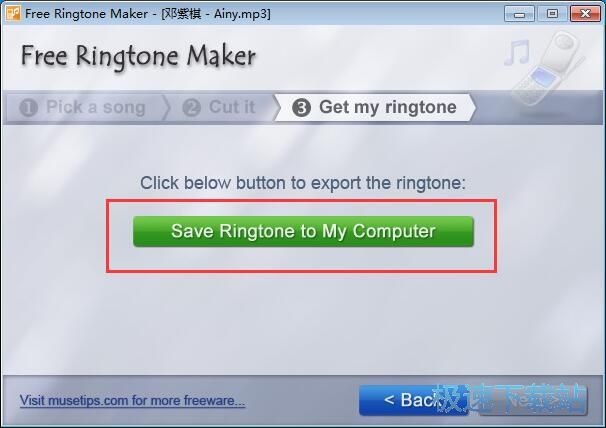The width and height of the screenshot is (606, 428).
Task: Click the step 3 number circle
Action: click(301, 107)
